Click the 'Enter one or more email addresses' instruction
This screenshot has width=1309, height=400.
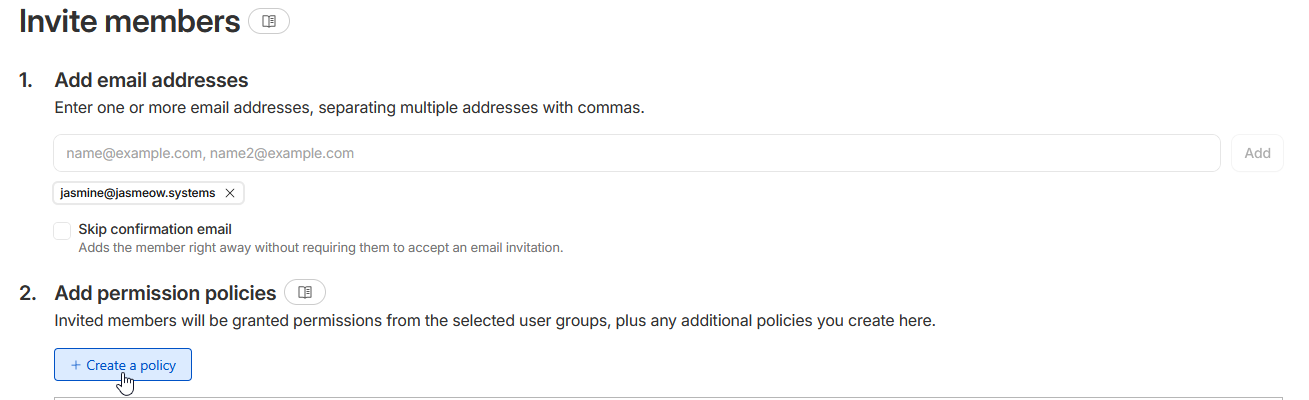(349, 107)
